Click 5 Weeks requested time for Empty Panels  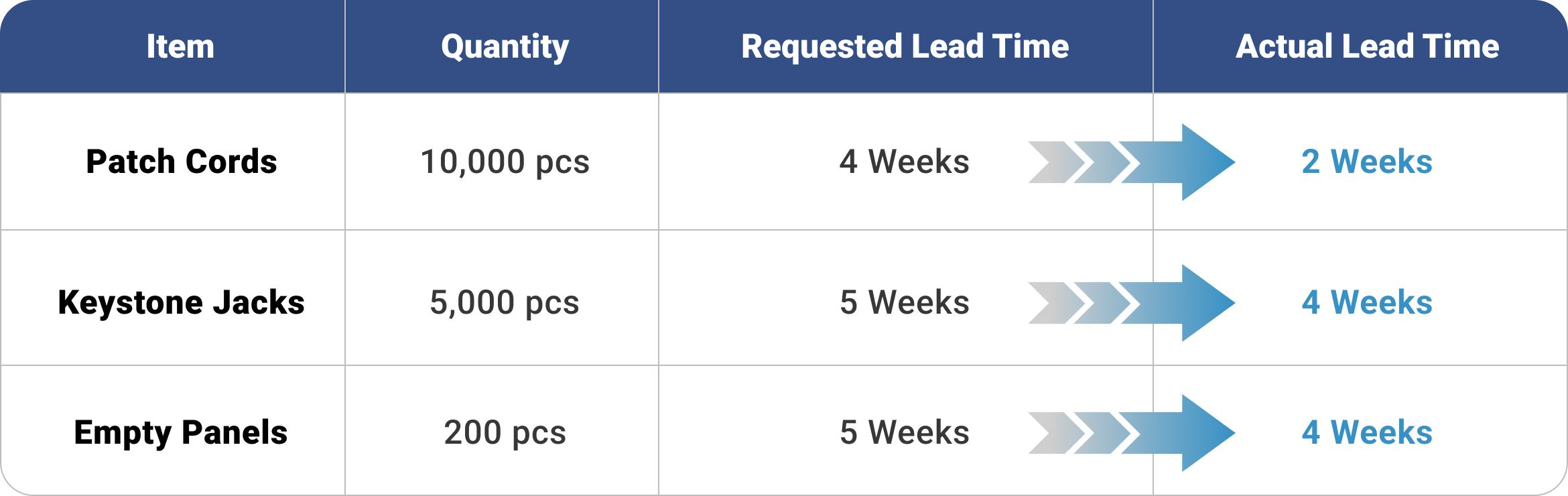tap(904, 432)
